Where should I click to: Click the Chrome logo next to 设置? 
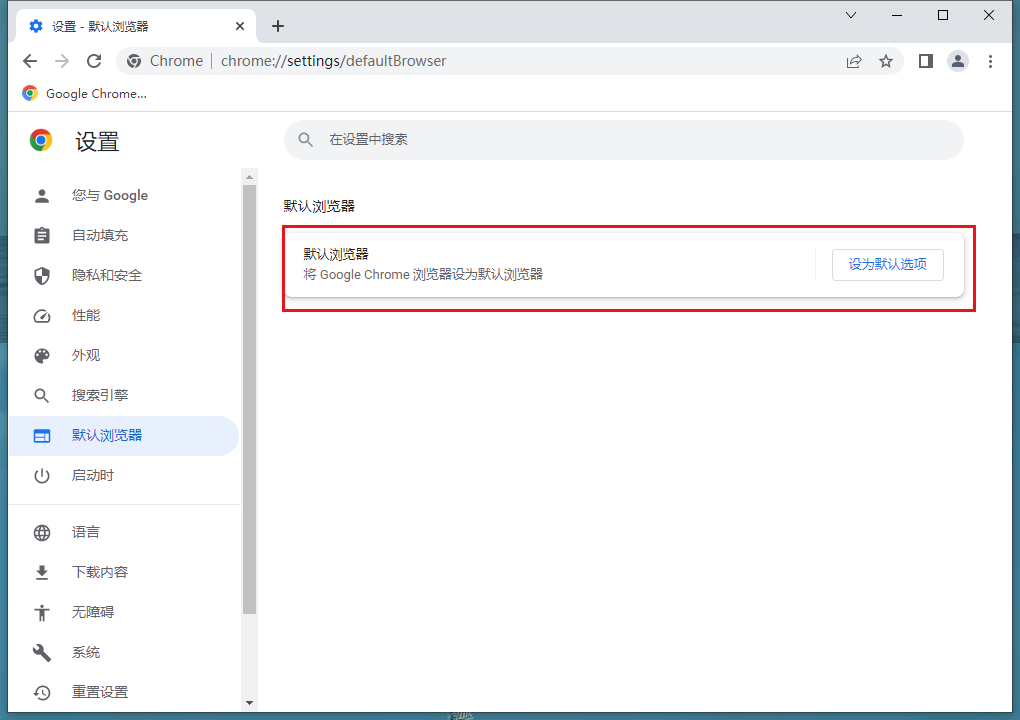click(x=41, y=140)
